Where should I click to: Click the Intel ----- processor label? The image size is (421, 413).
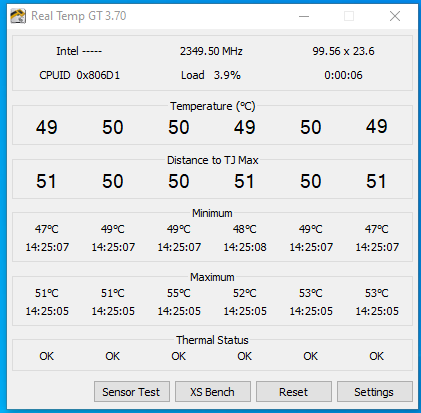click(x=79, y=51)
